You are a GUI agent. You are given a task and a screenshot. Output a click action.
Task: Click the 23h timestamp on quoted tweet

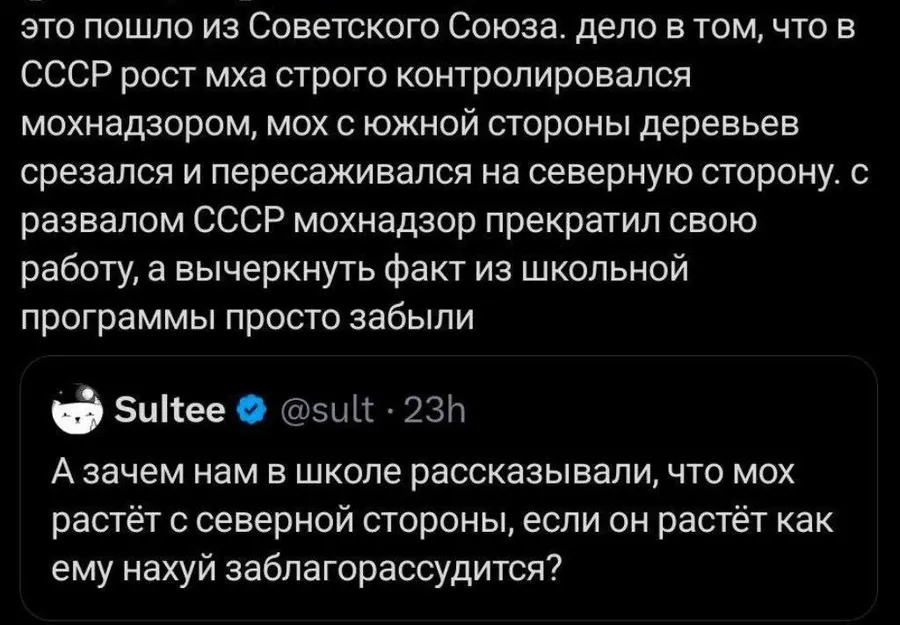click(x=435, y=411)
